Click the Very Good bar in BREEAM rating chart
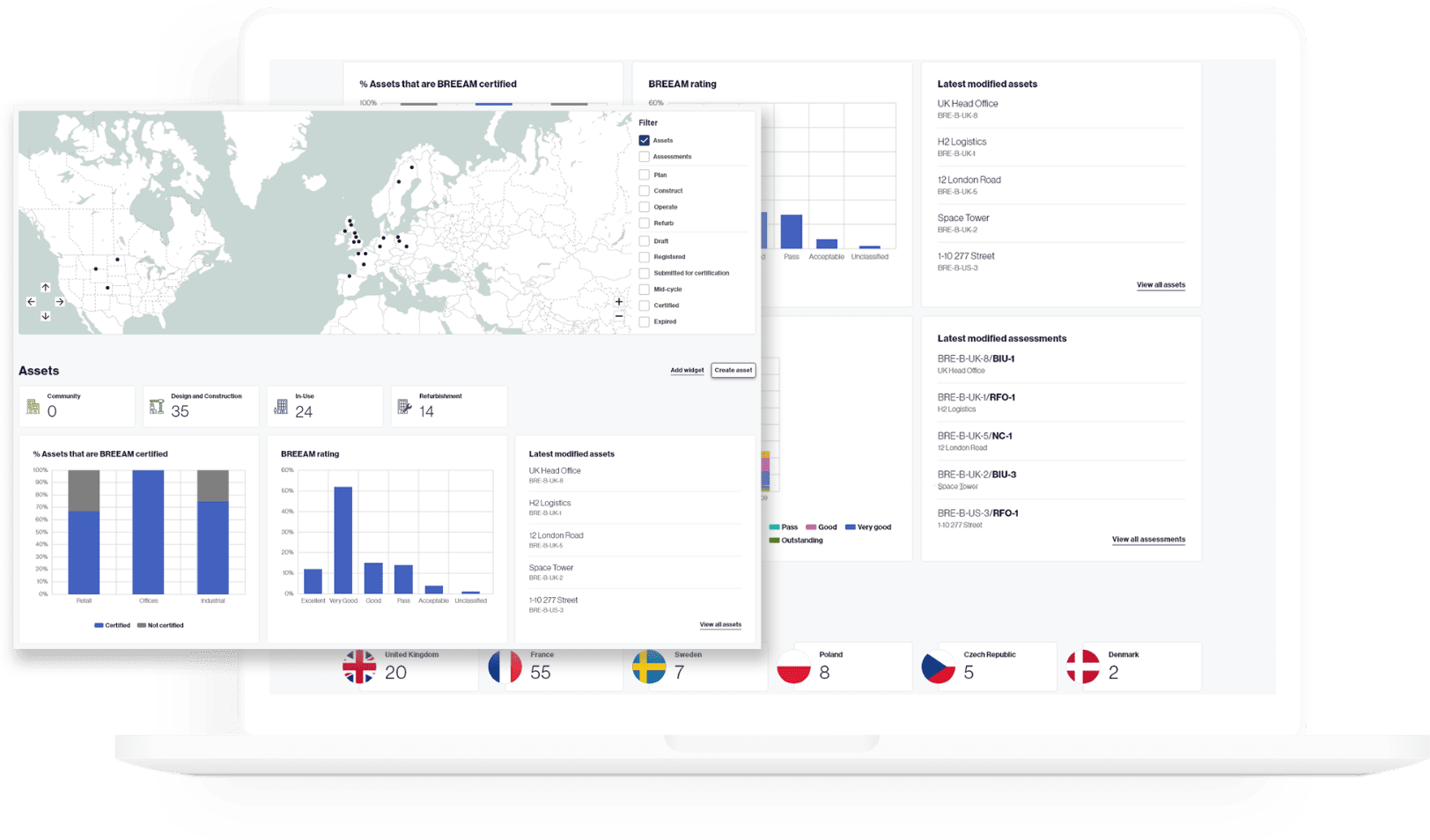The image size is (1430, 840). [x=343, y=540]
